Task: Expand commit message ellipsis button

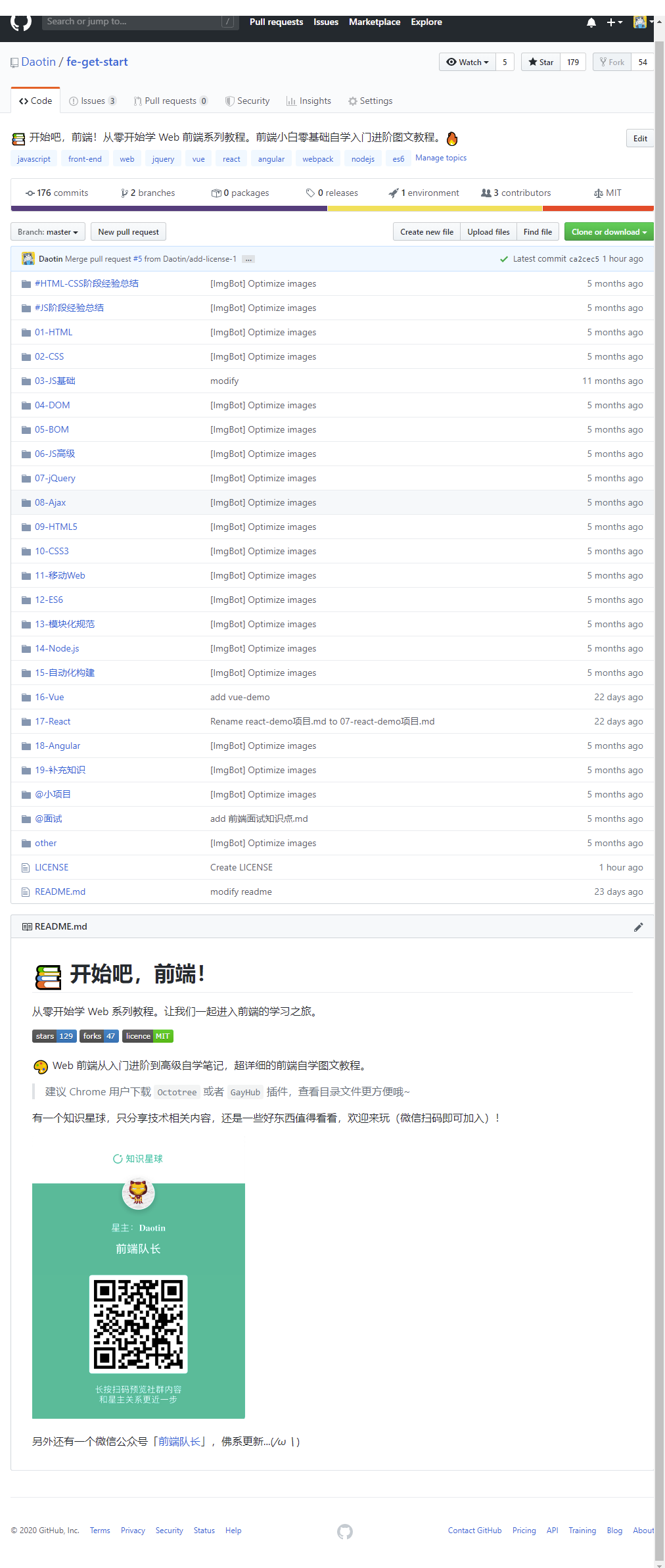Action: (248, 259)
